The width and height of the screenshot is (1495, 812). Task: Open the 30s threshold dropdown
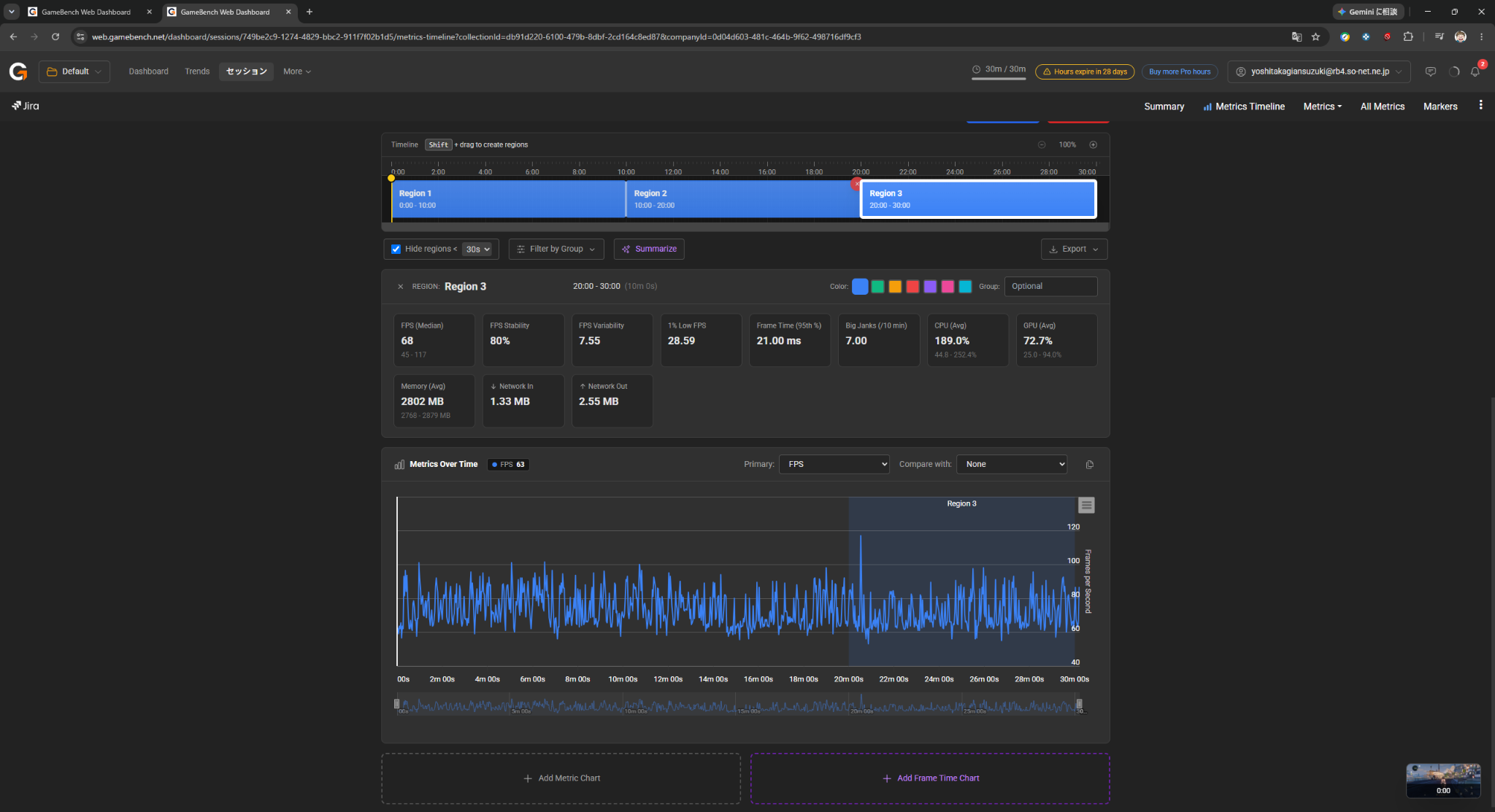click(478, 250)
